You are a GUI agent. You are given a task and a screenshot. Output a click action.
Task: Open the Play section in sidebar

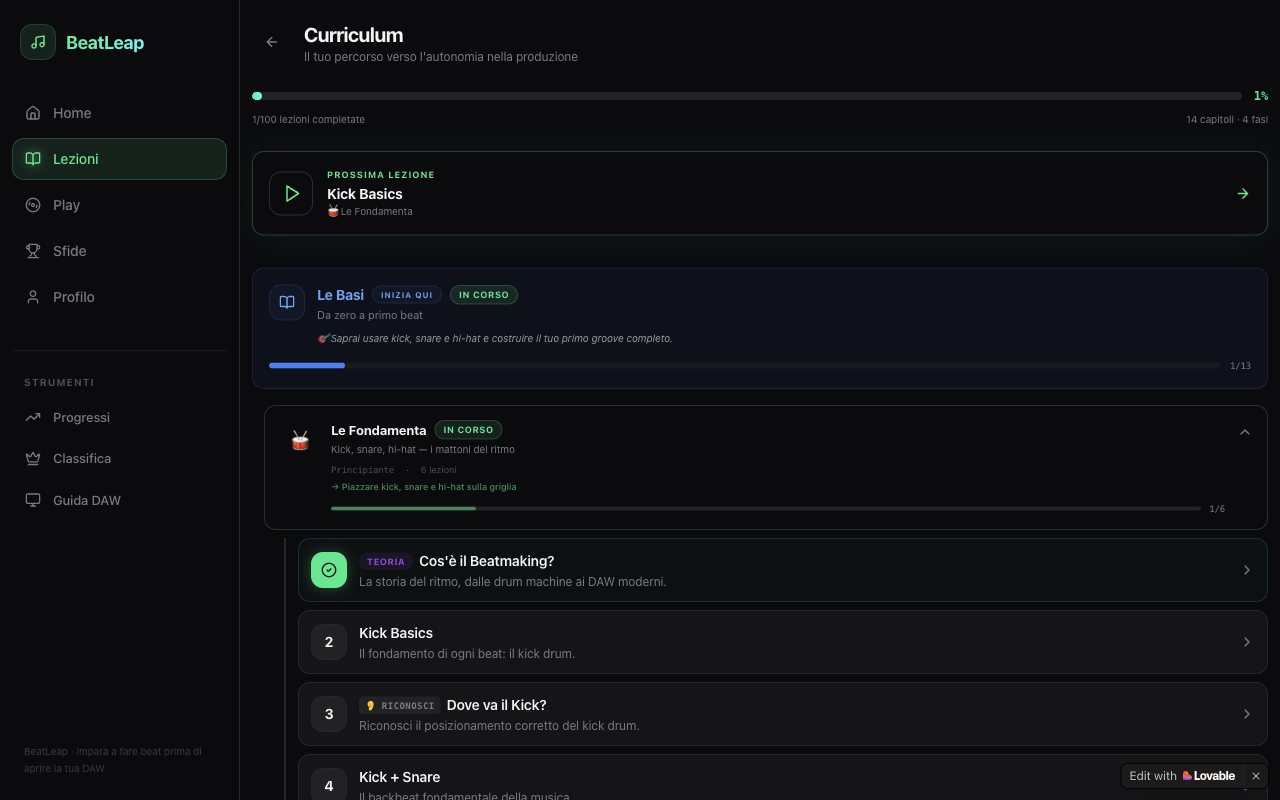[x=119, y=205]
